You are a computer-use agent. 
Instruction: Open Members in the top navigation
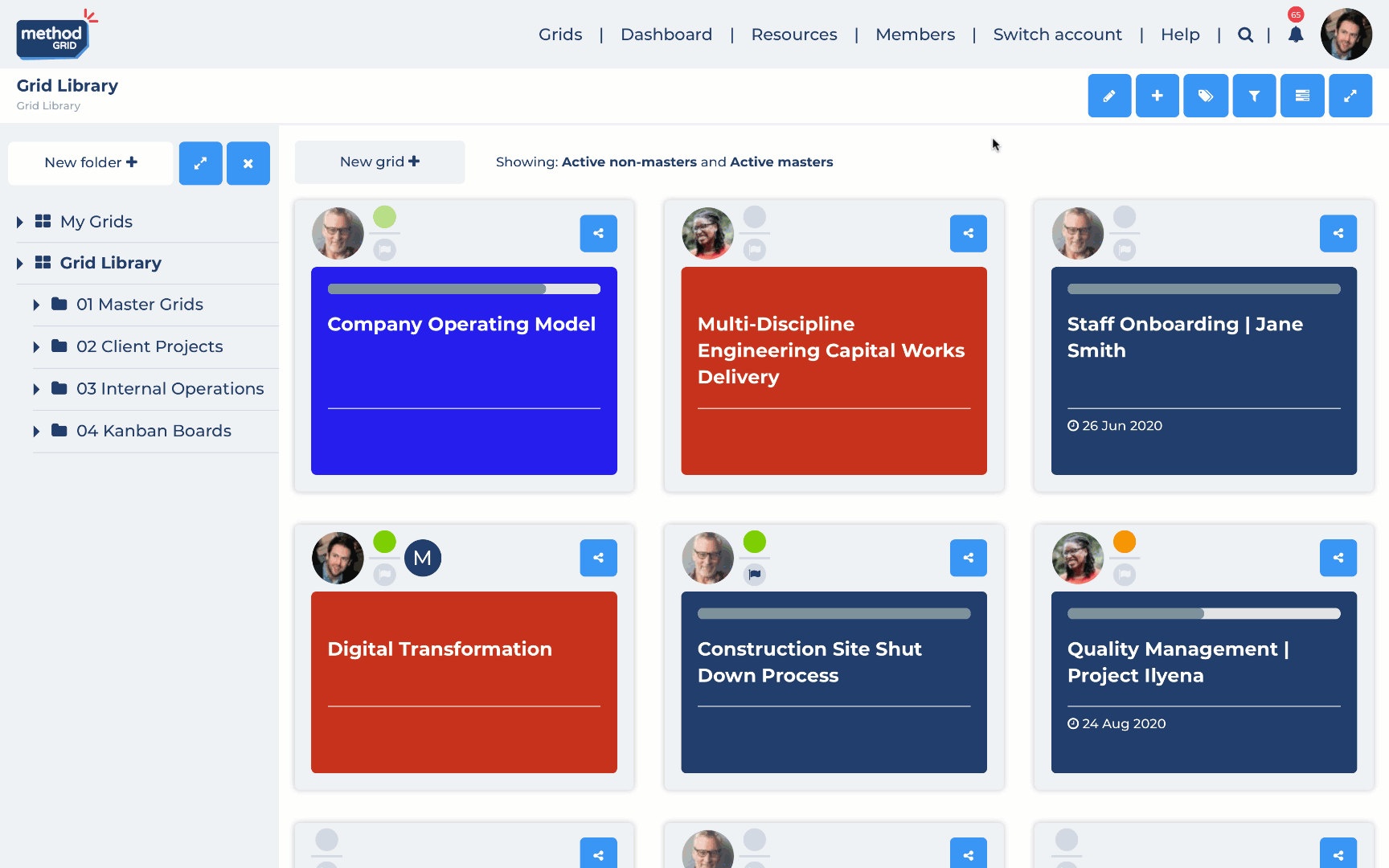click(916, 35)
